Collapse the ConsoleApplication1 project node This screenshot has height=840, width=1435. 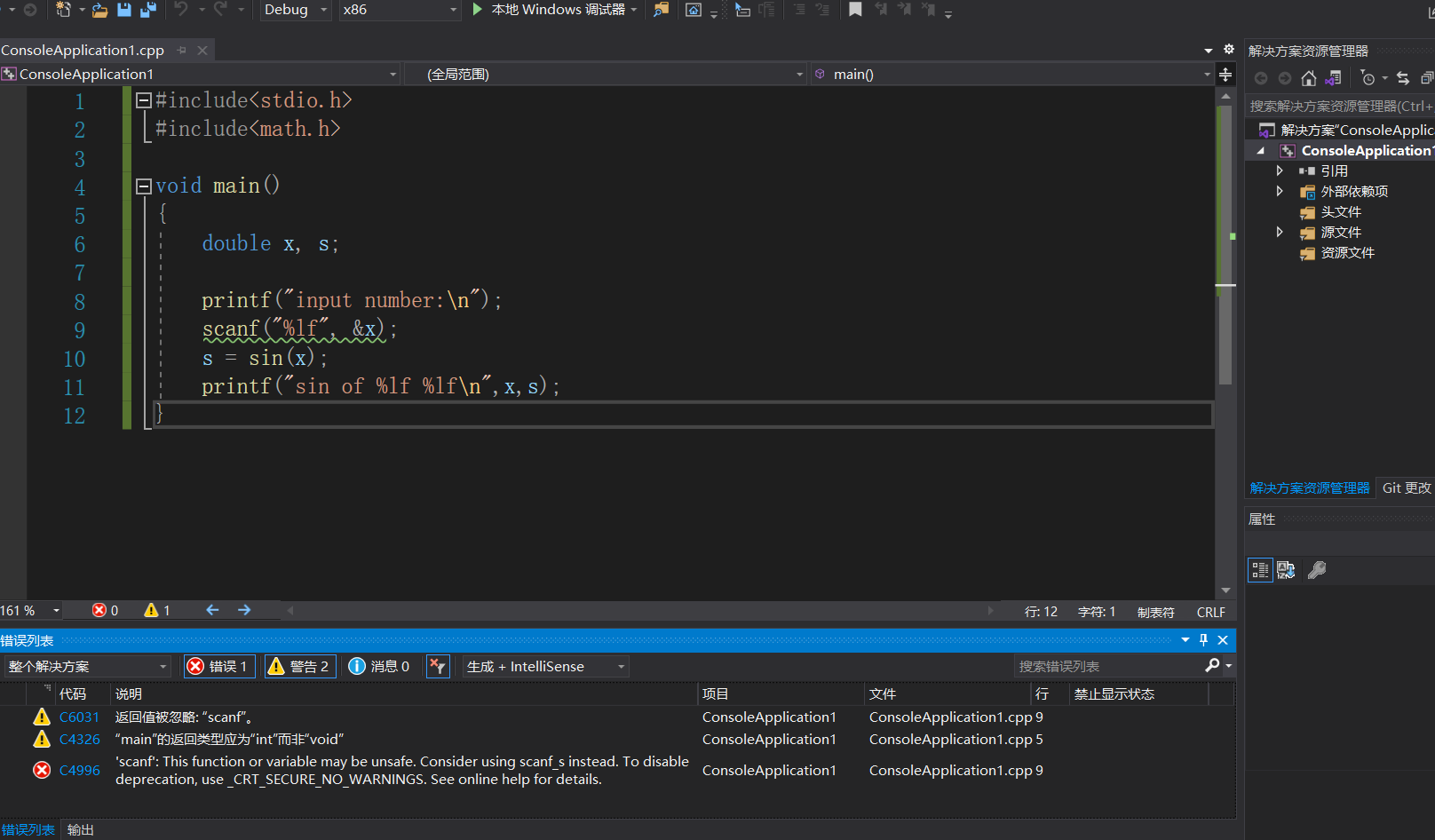tap(1261, 151)
